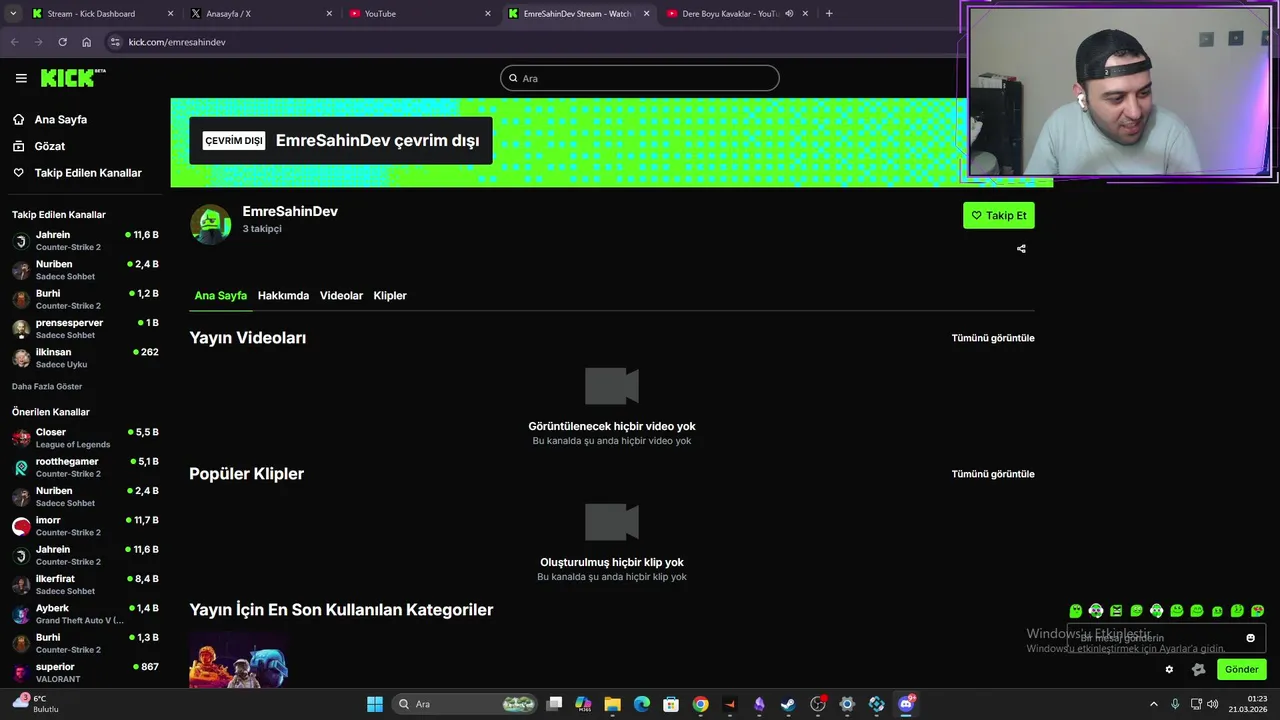
Task: Insert the first green Kick emote
Action: [x=1076, y=611]
